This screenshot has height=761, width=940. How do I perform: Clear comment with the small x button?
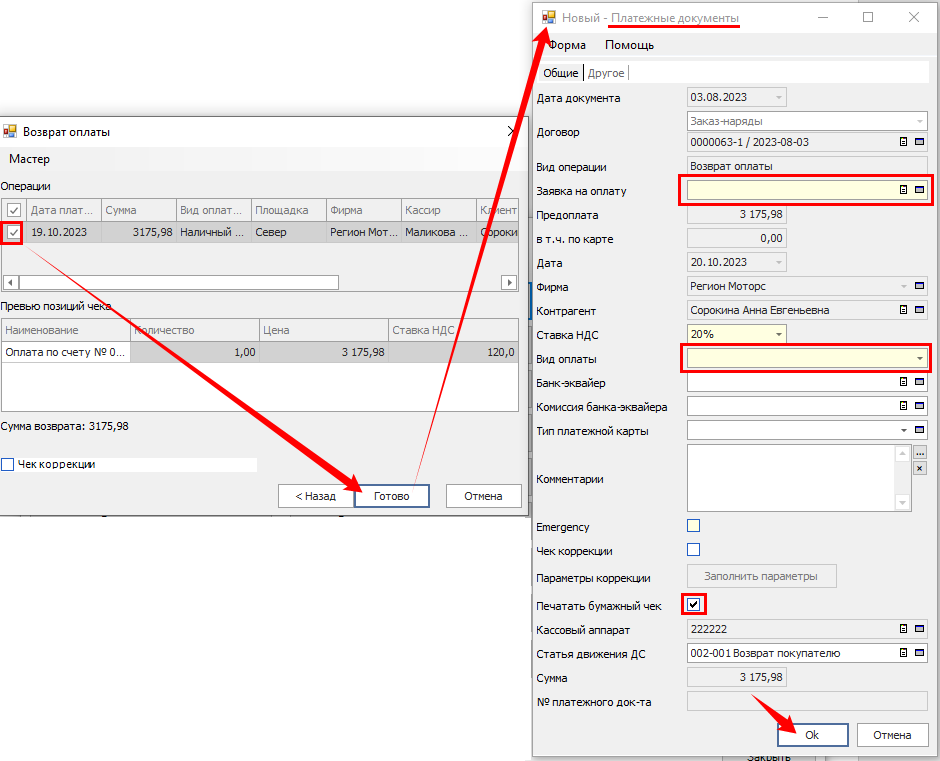(919, 468)
